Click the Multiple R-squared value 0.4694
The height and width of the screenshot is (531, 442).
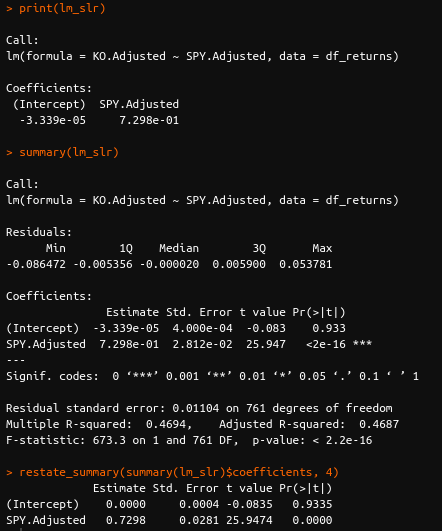tap(166, 424)
